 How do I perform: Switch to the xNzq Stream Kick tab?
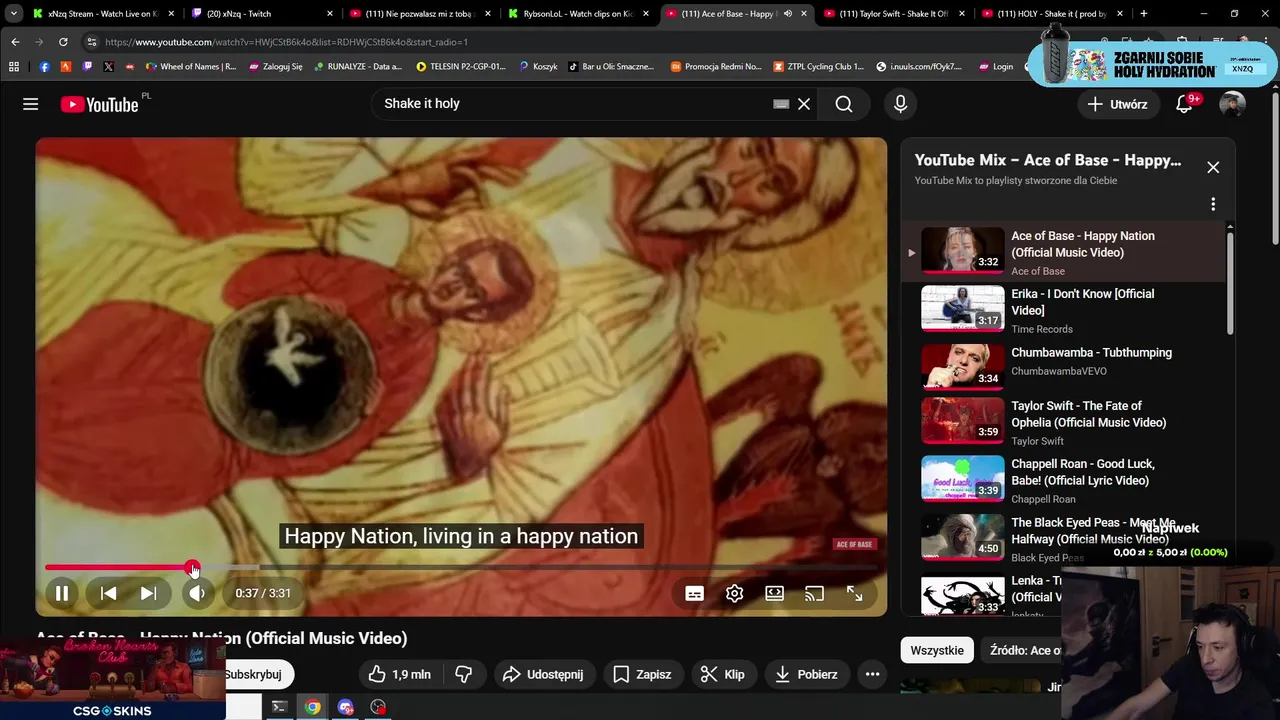(x=102, y=14)
